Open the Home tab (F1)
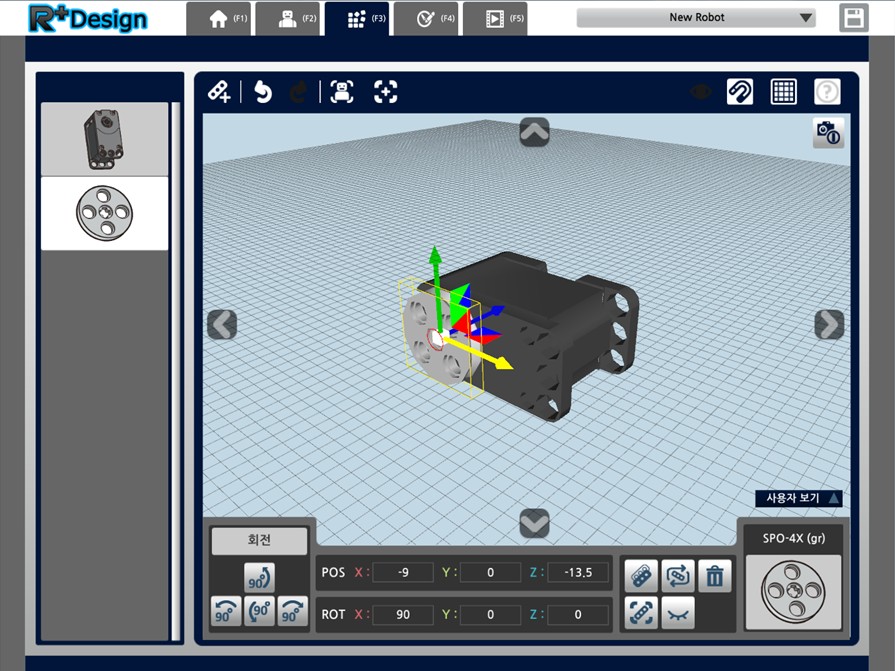This screenshot has height=671, width=895. tap(218, 19)
